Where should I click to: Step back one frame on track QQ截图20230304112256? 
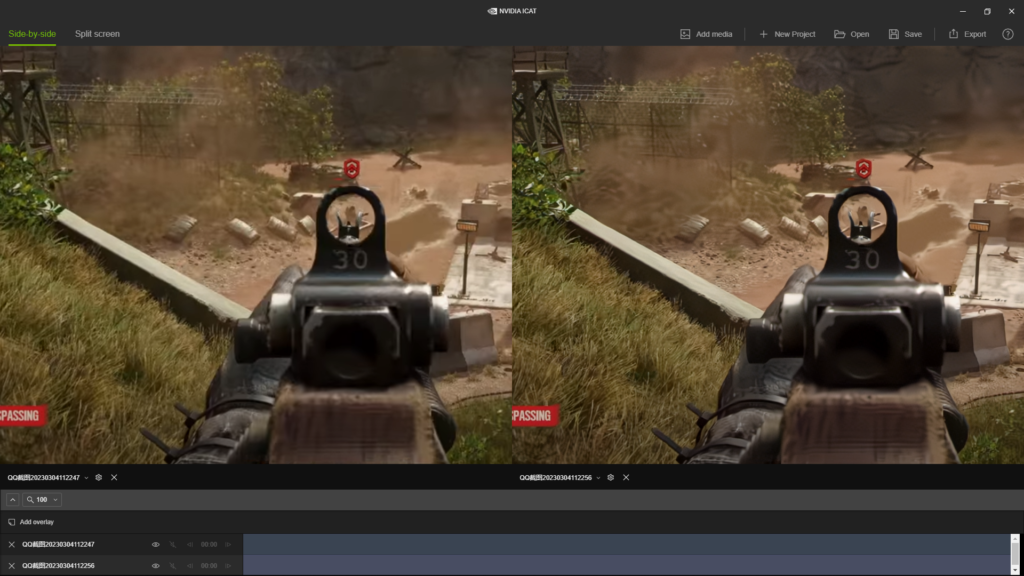pyautogui.click(x=190, y=566)
